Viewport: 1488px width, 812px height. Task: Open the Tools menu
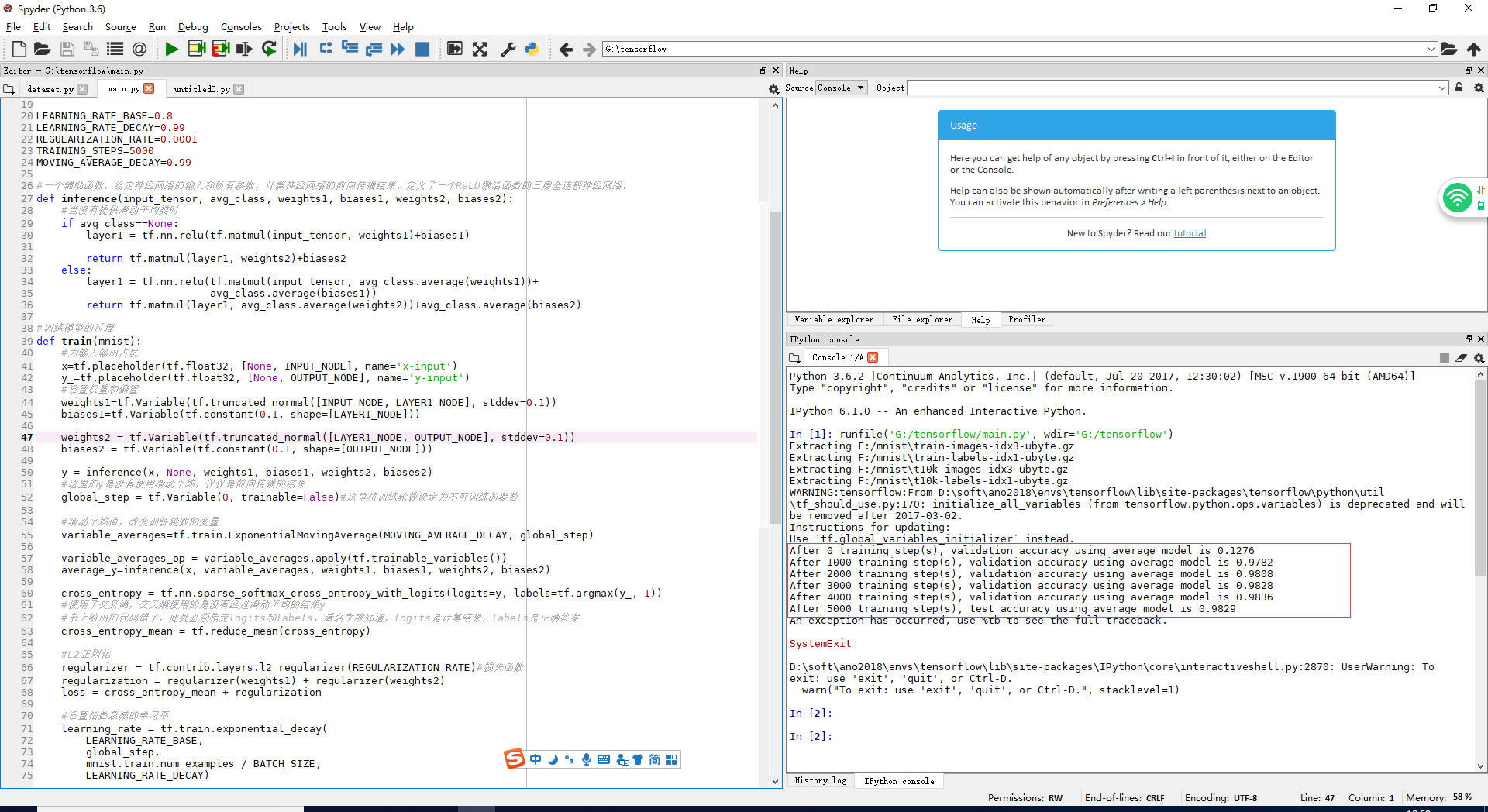334,26
